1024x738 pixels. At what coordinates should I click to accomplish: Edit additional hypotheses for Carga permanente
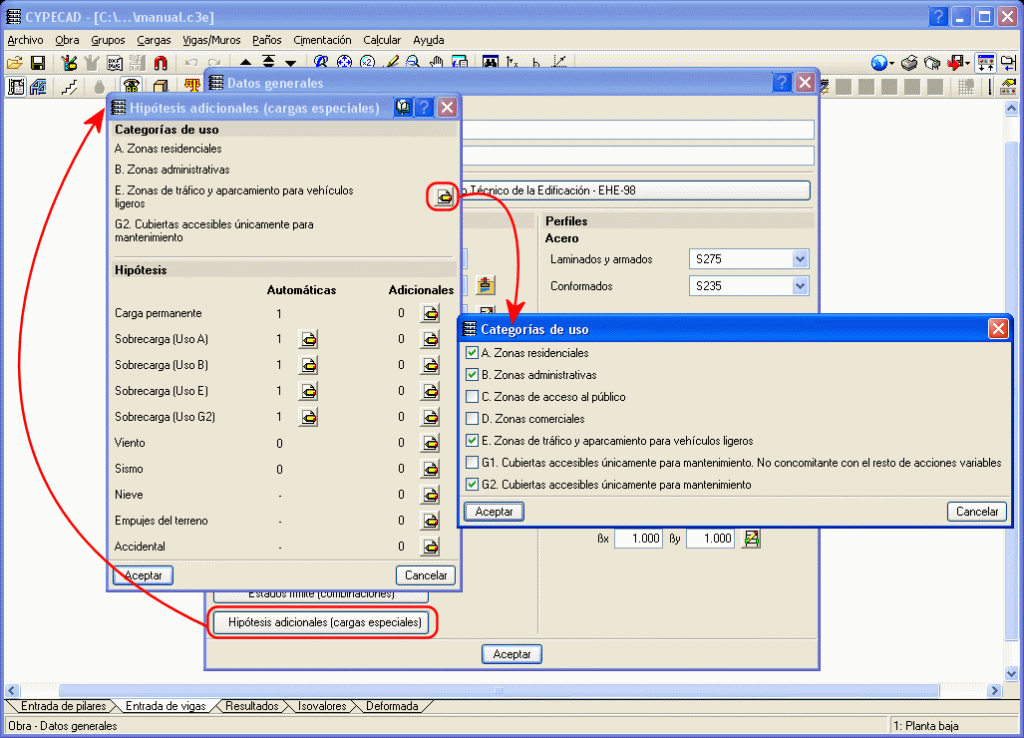click(x=430, y=313)
